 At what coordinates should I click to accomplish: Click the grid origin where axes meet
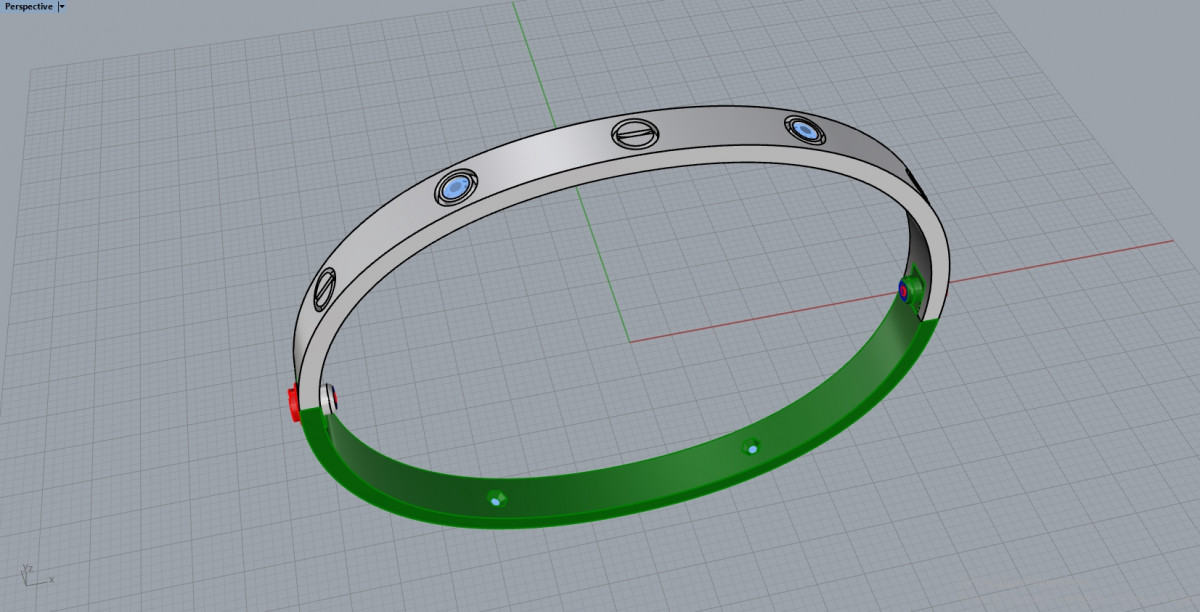click(629, 341)
